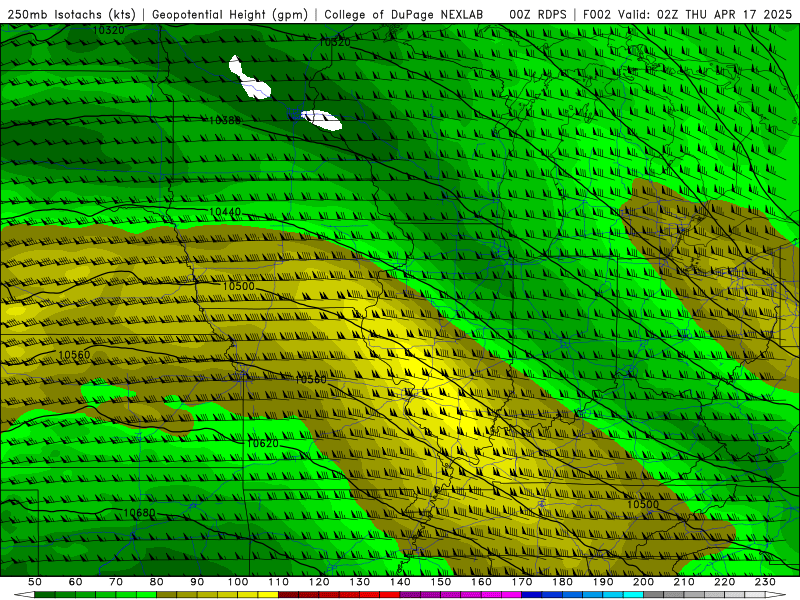Click the color bar's right arrow end cap

pyautogui.click(x=776, y=594)
